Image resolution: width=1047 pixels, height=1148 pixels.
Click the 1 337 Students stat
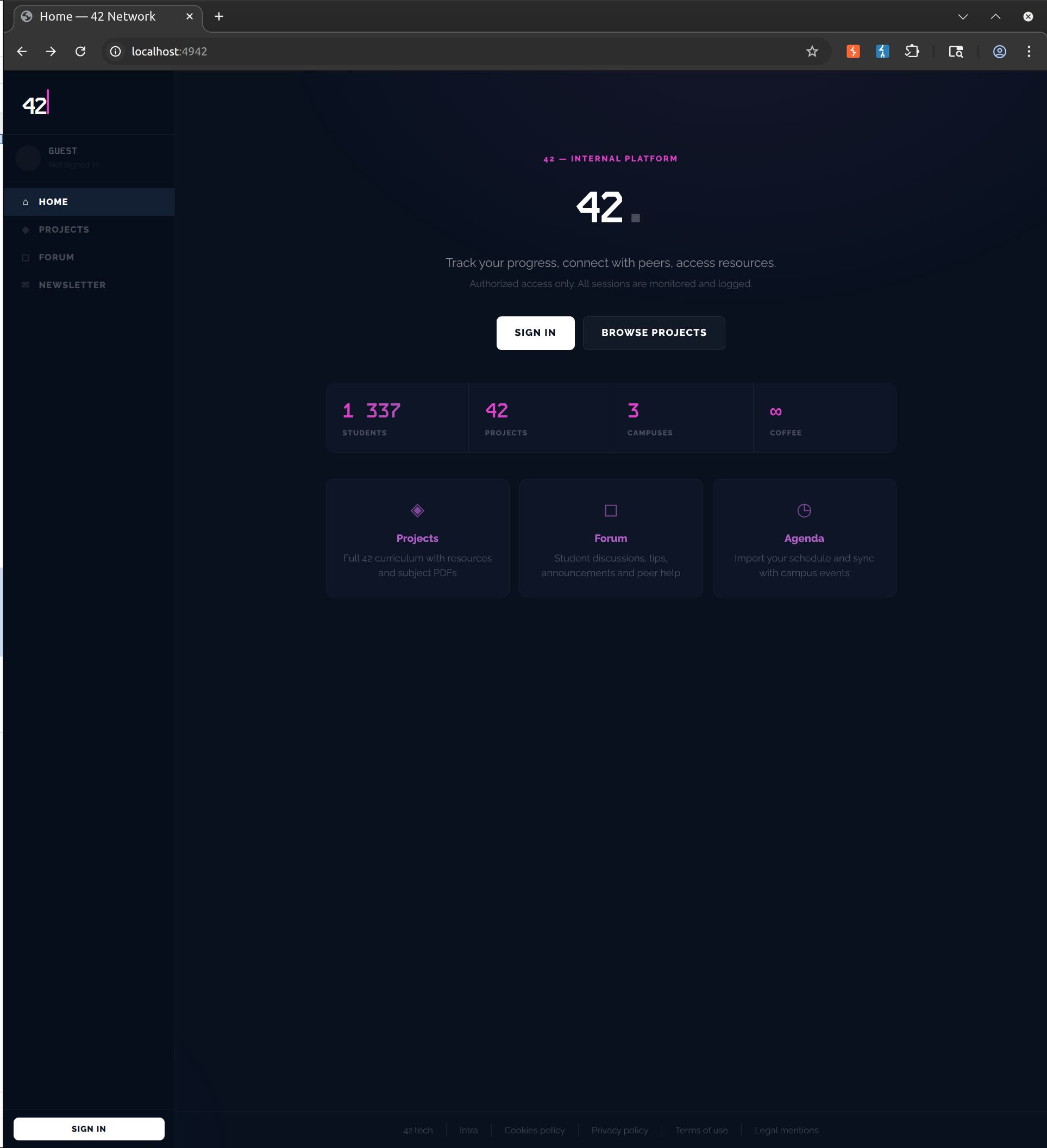click(x=397, y=418)
